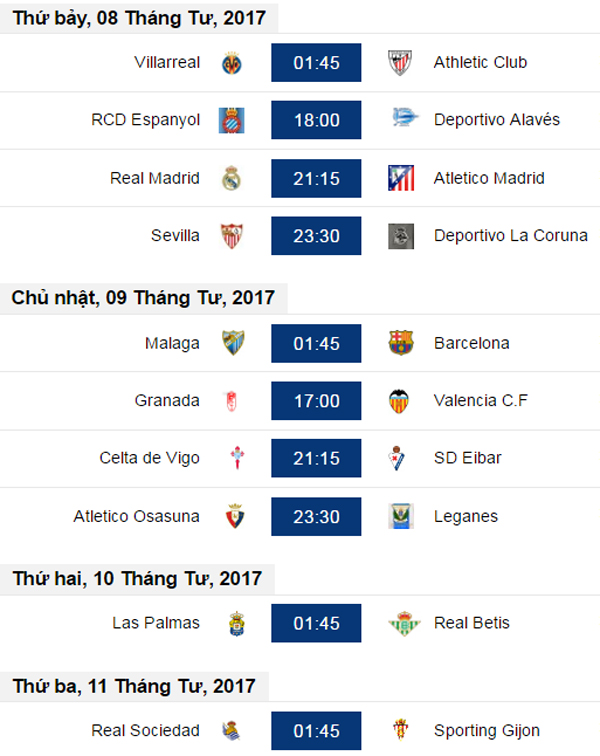Click the Valencia C.F bat crest
Image resolution: width=600 pixels, height=756 pixels.
(399, 401)
